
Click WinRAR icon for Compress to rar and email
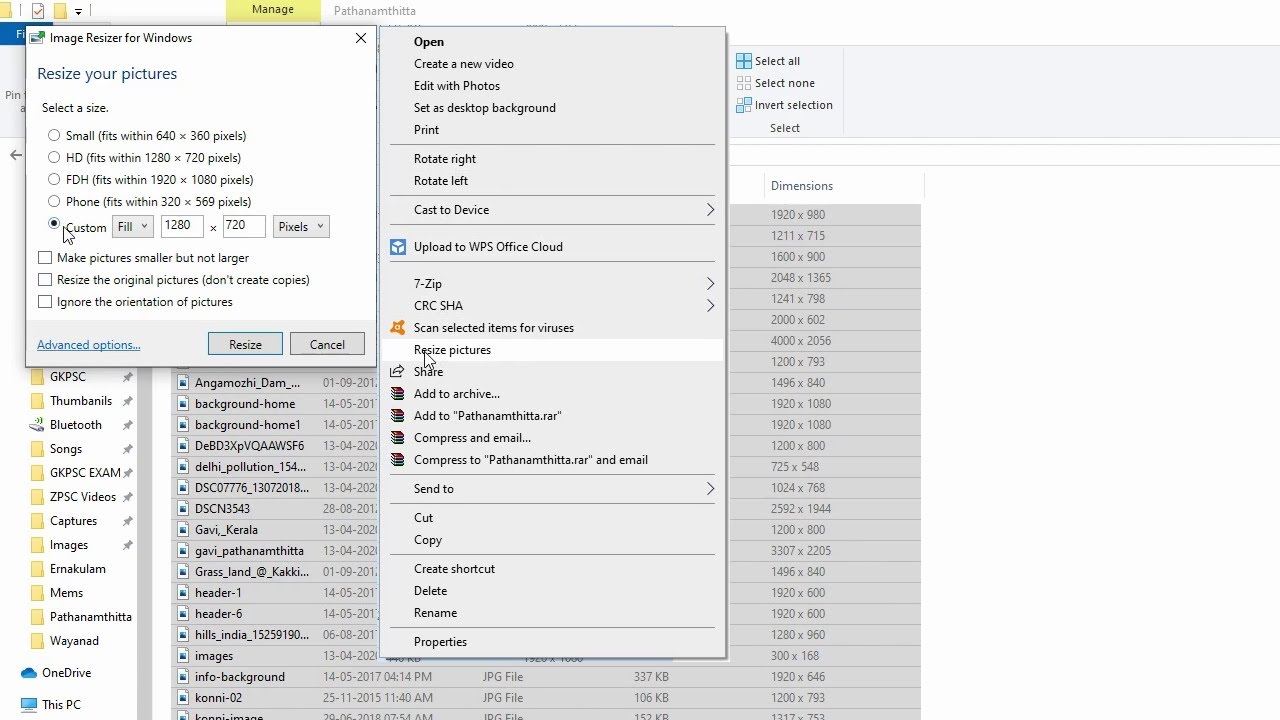(x=398, y=459)
